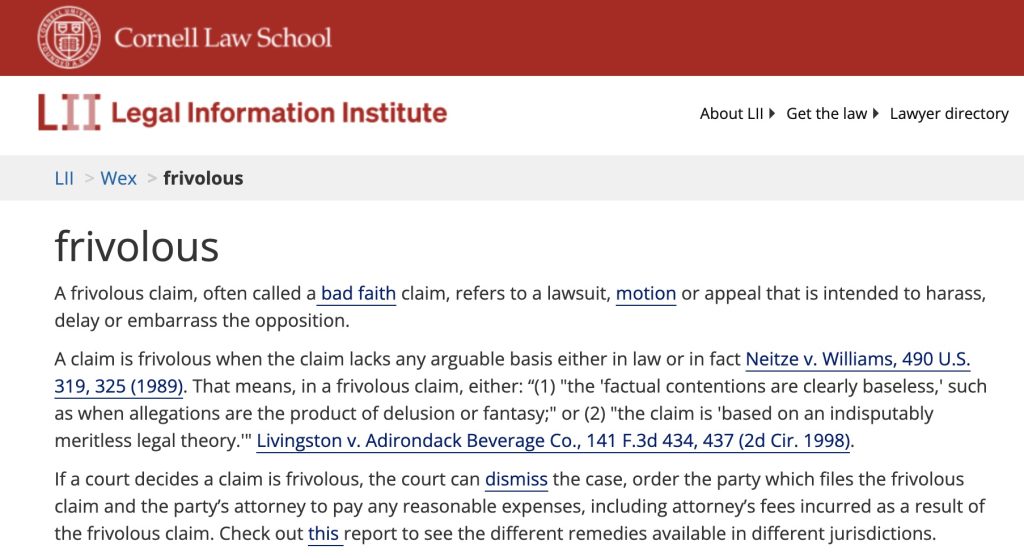Screen dimensions: 1024x558
Task: Click the '319, 325 (1989)' citation text
Action: pyautogui.click(x=118, y=386)
